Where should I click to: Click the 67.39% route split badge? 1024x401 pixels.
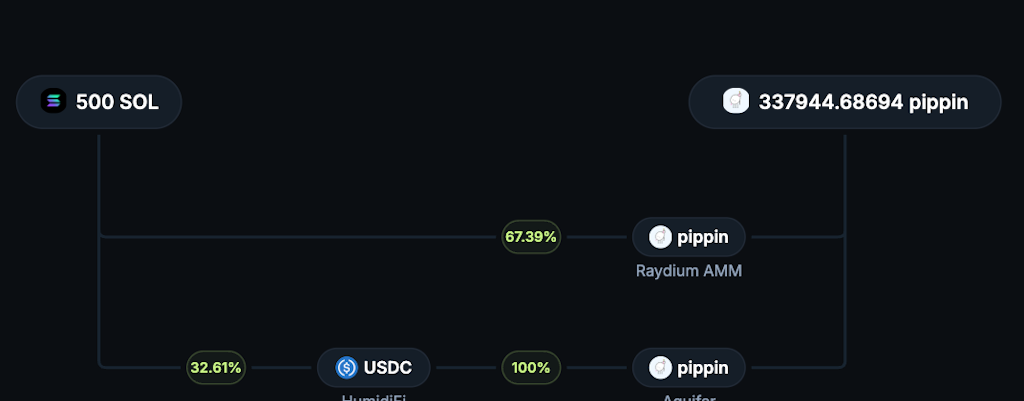(x=531, y=237)
